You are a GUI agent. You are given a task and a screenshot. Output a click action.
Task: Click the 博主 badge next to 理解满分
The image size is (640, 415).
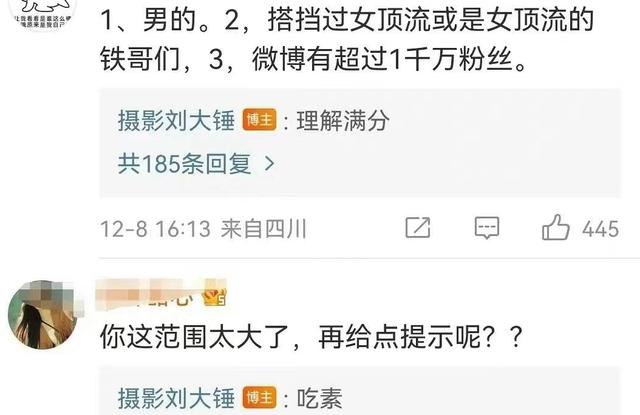[259, 120]
